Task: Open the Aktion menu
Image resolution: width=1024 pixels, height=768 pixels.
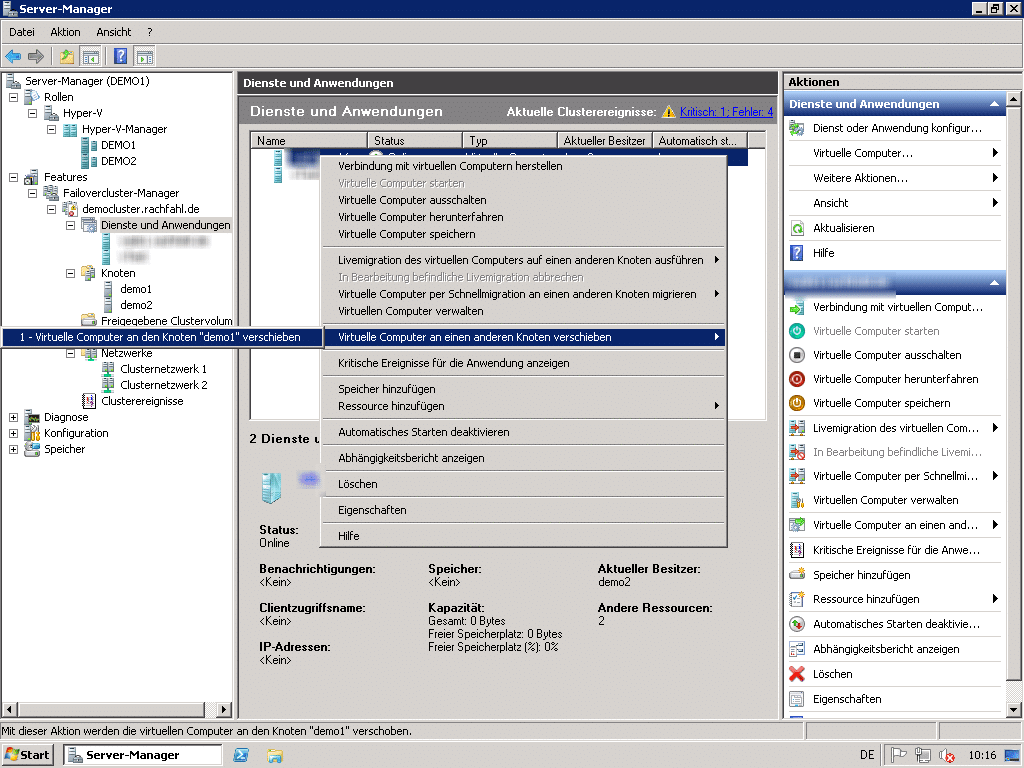Action: pyautogui.click(x=65, y=32)
